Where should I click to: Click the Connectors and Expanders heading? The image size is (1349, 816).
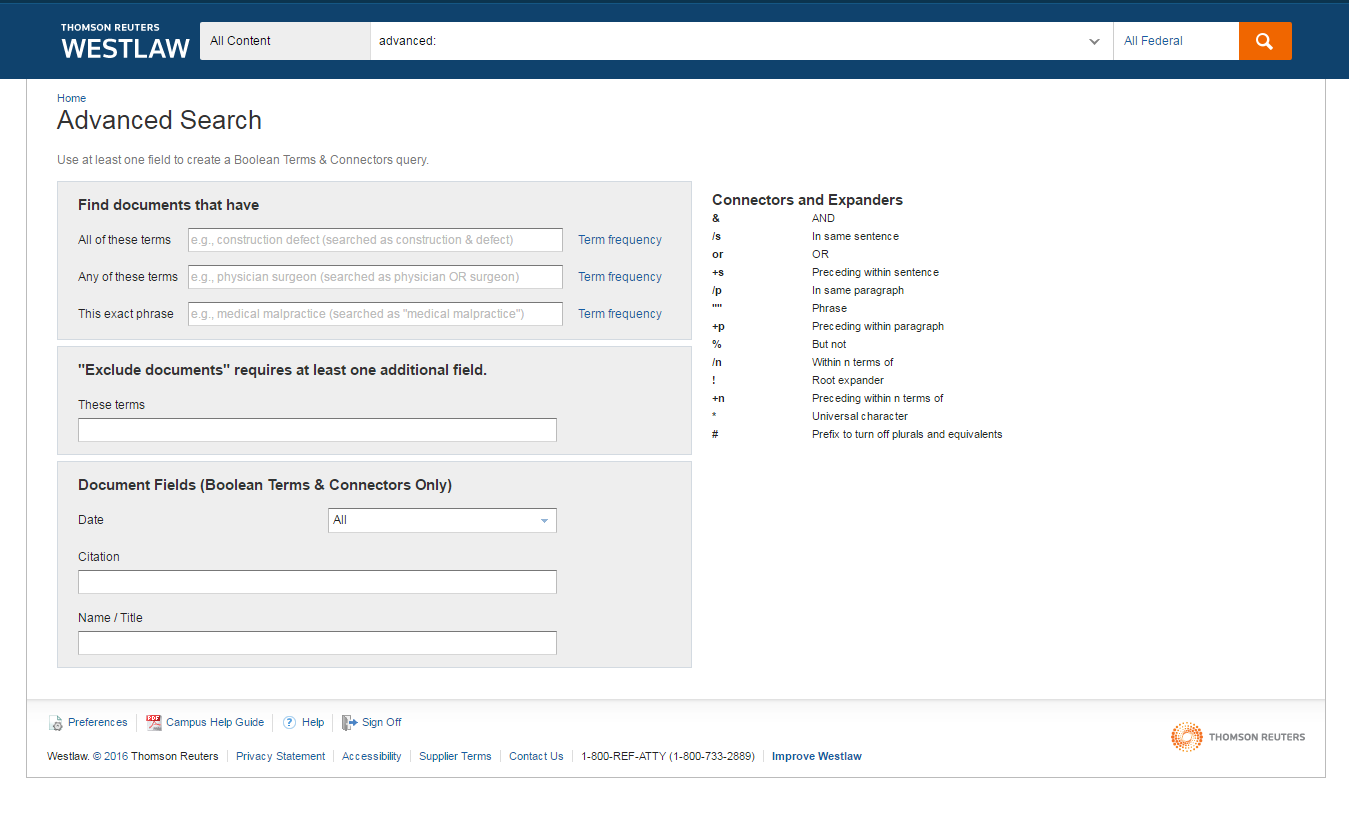click(x=807, y=200)
